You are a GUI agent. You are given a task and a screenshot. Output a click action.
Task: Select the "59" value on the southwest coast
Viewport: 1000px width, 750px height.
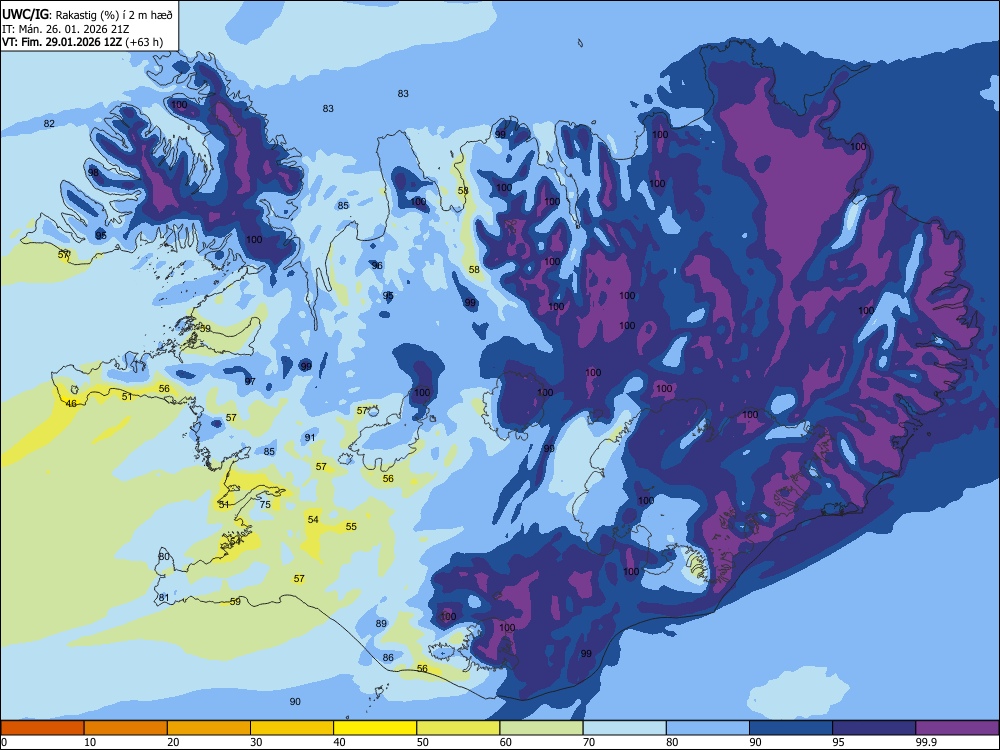point(235,601)
